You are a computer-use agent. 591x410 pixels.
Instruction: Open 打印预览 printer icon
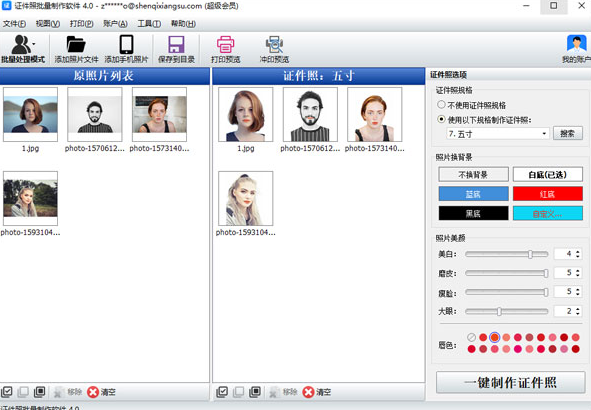[x=225, y=44]
